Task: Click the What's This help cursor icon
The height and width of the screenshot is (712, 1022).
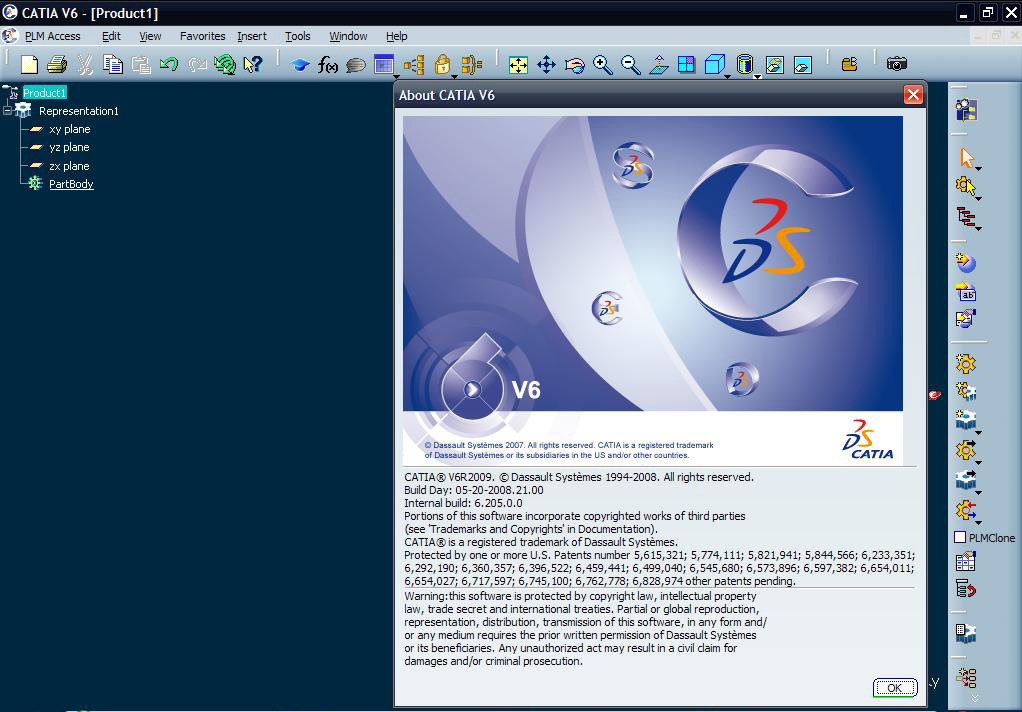Action: point(253,64)
